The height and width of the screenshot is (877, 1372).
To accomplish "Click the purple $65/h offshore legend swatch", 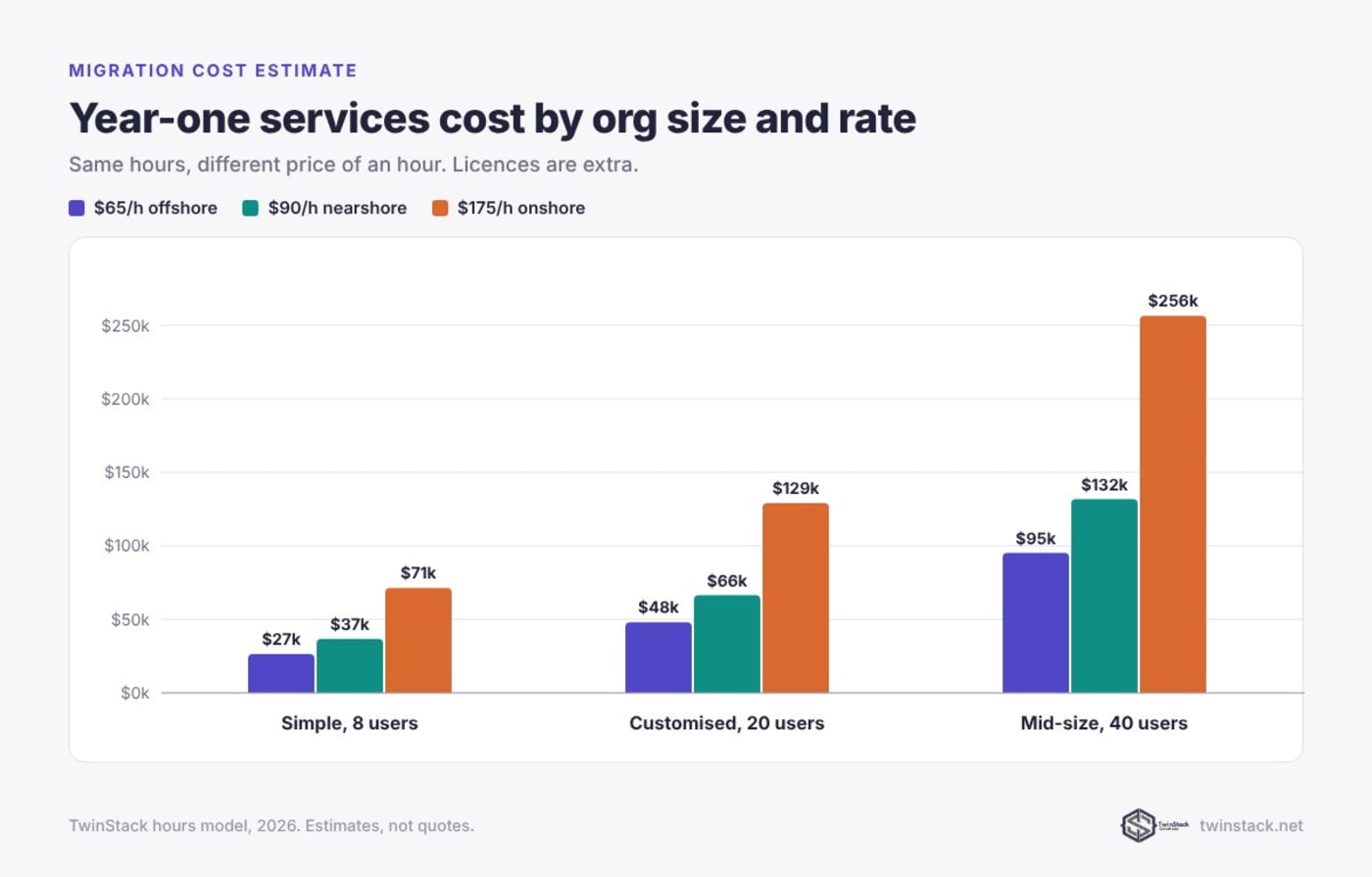I will tap(76, 208).
